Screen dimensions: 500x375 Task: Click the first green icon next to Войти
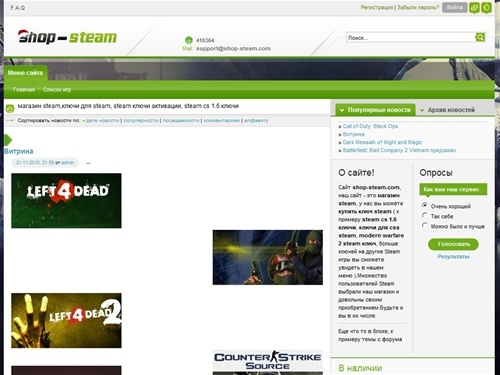point(474,7)
